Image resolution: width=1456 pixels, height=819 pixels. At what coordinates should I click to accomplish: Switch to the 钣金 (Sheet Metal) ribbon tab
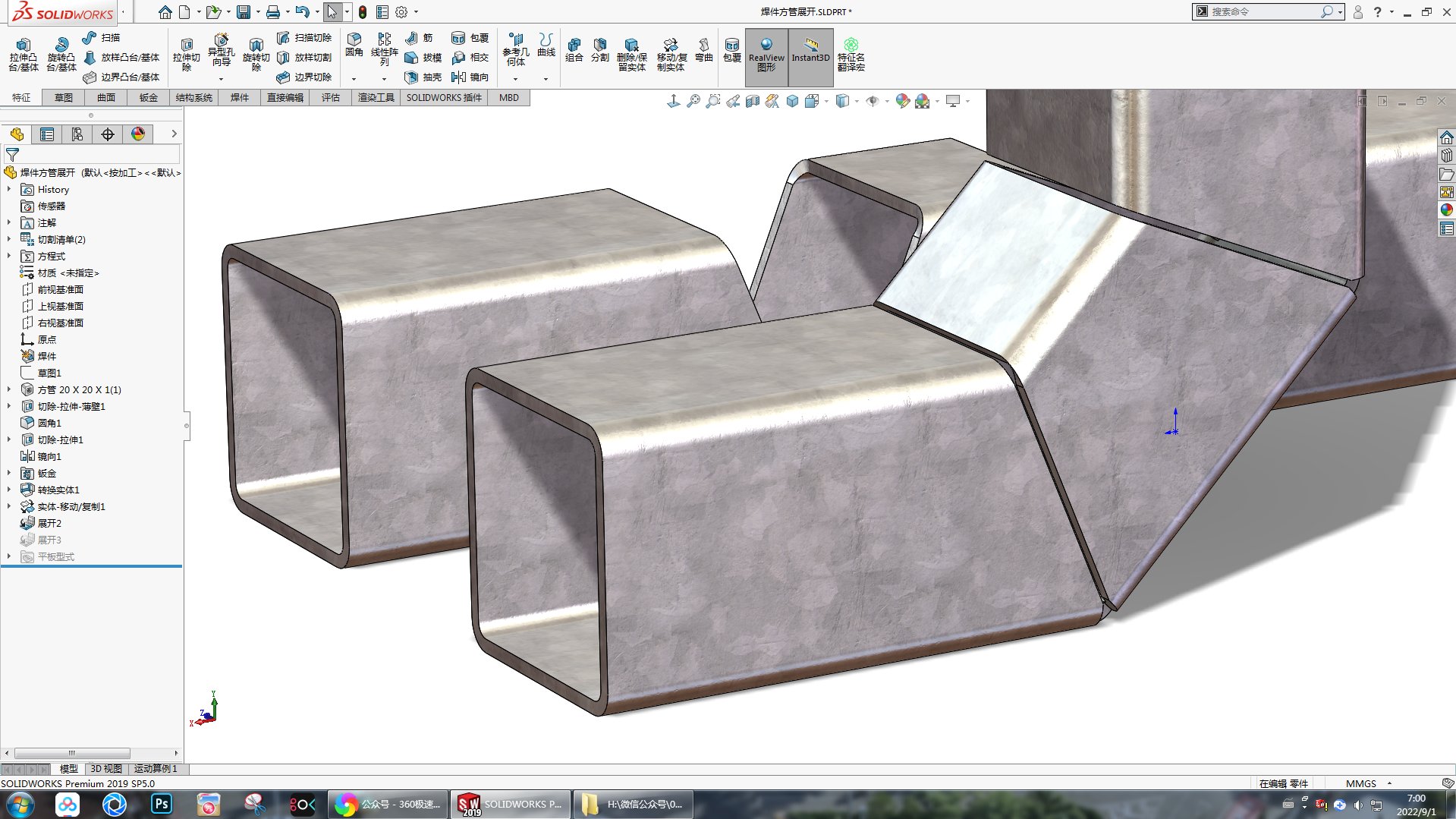[149, 97]
